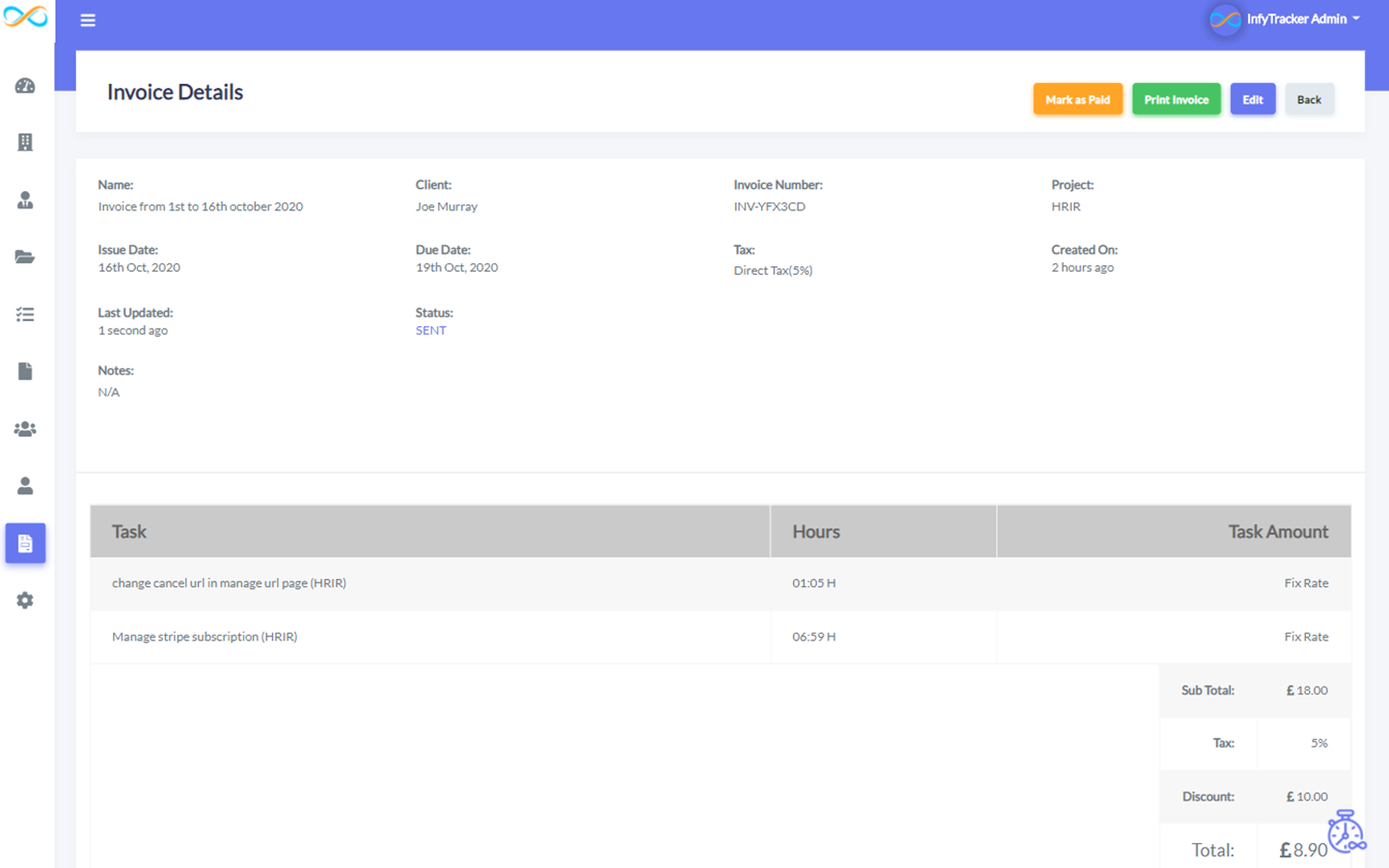Open the user-tie icon in sidebar
Viewport: 1389px width, 868px height.
[25, 200]
